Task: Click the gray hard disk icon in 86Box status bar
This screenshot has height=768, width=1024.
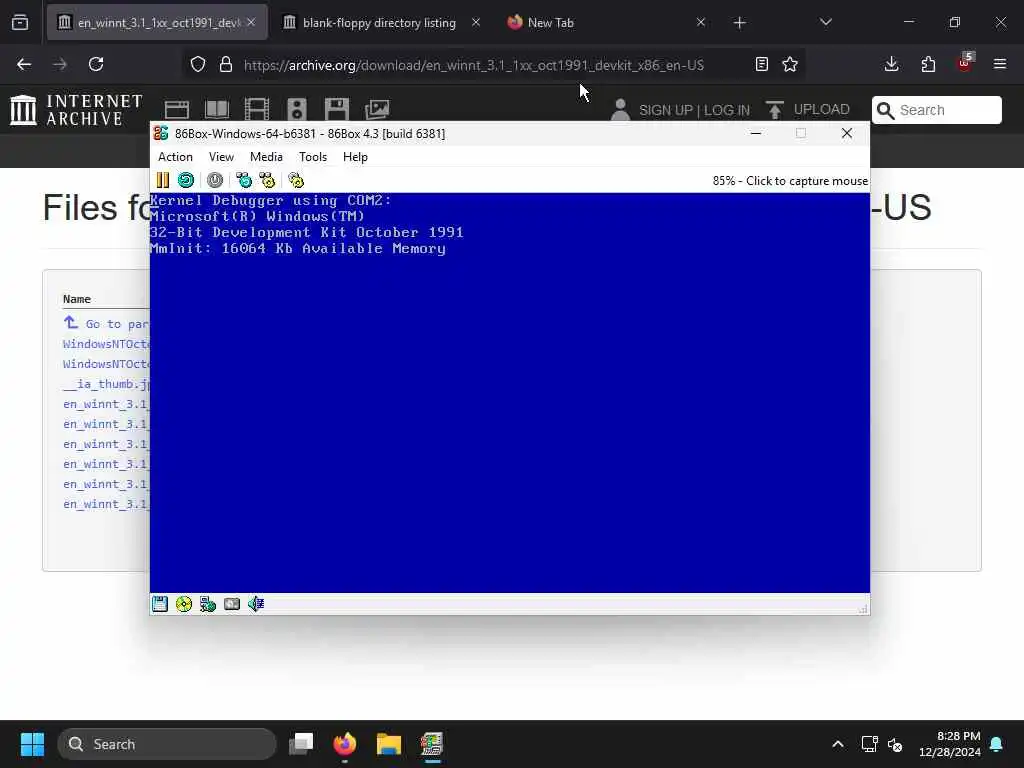Action: pyautogui.click(x=232, y=604)
